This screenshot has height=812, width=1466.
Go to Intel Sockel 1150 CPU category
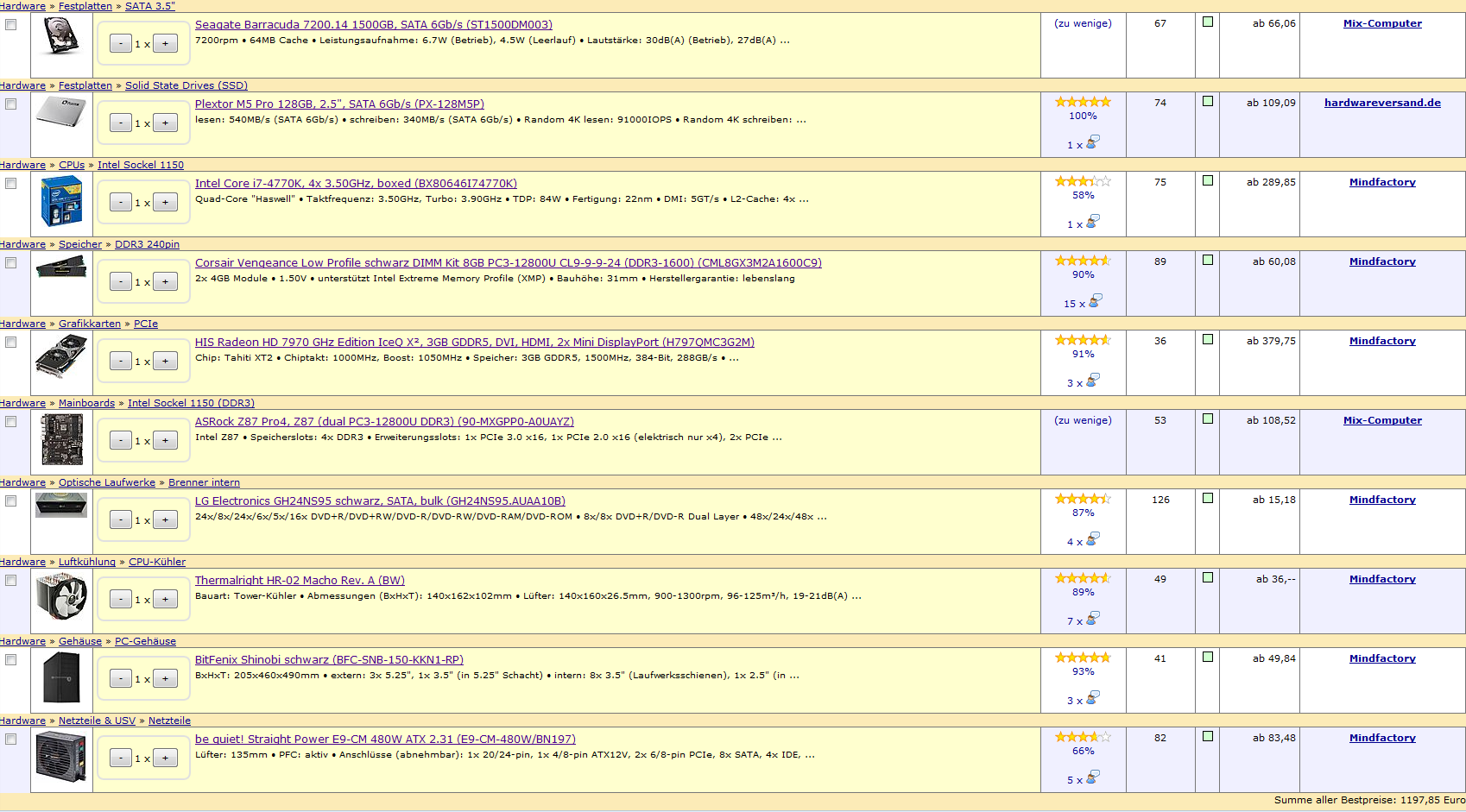click(x=141, y=165)
